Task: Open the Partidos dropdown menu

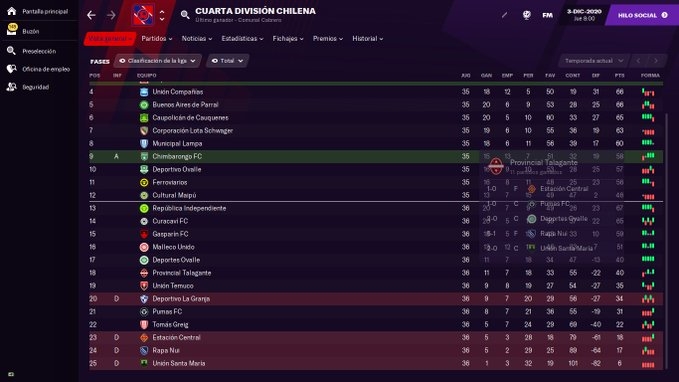Action: coord(157,39)
